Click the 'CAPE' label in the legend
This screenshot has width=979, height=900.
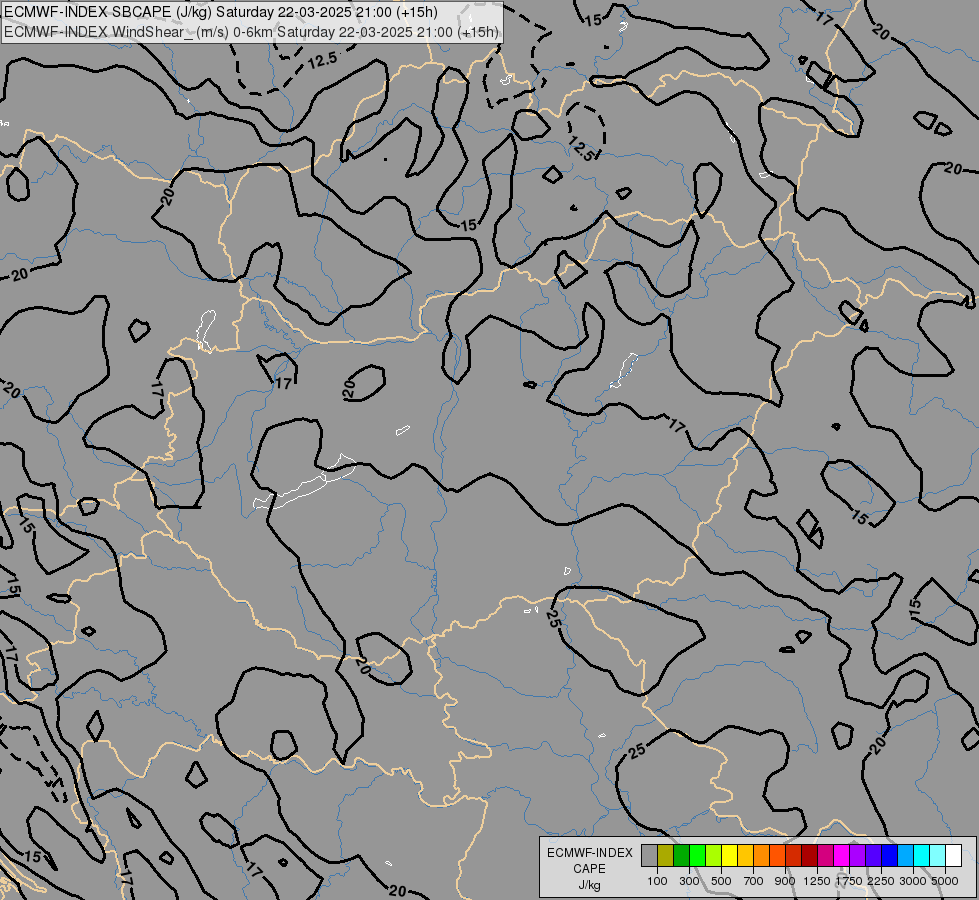pyautogui.click(x=589, y=869)
